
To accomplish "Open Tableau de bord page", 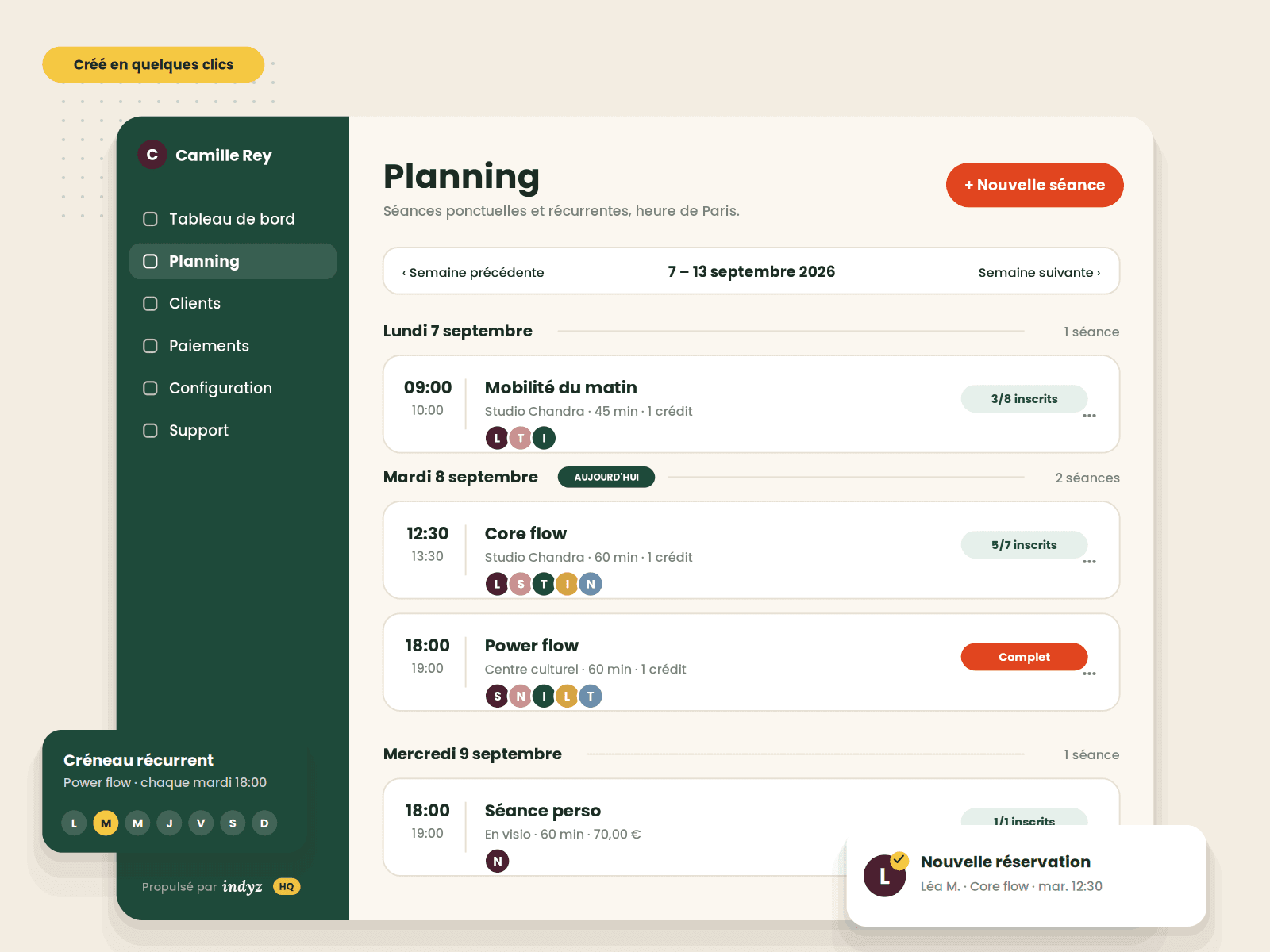I will pyautogui.click(x=233, y=219).
